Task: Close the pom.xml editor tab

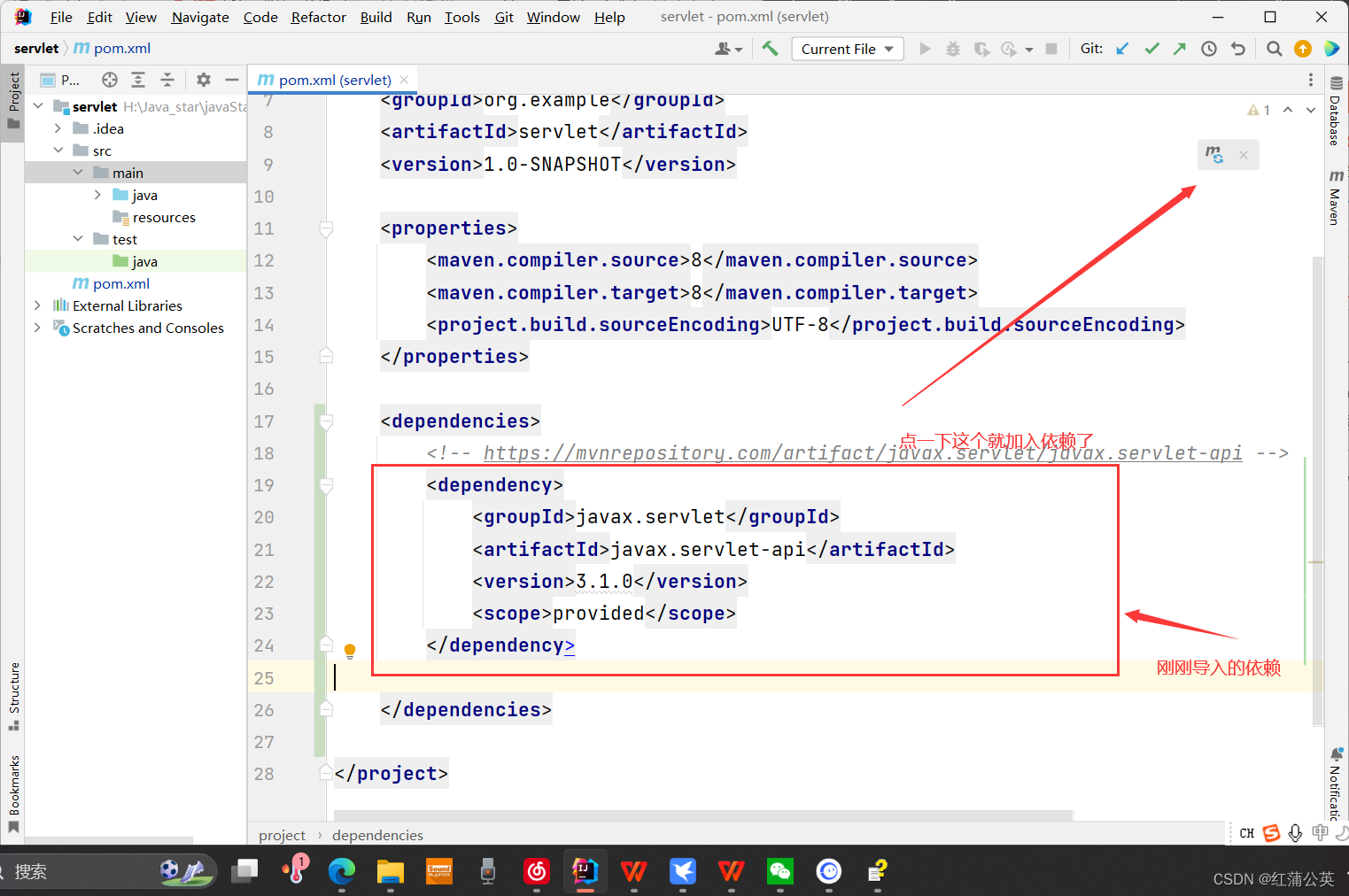Action: (x=405, y=80)
